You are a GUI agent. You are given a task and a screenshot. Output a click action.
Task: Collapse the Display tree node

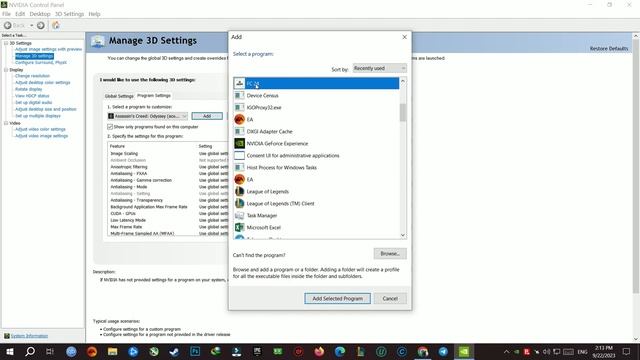(6, 70)
